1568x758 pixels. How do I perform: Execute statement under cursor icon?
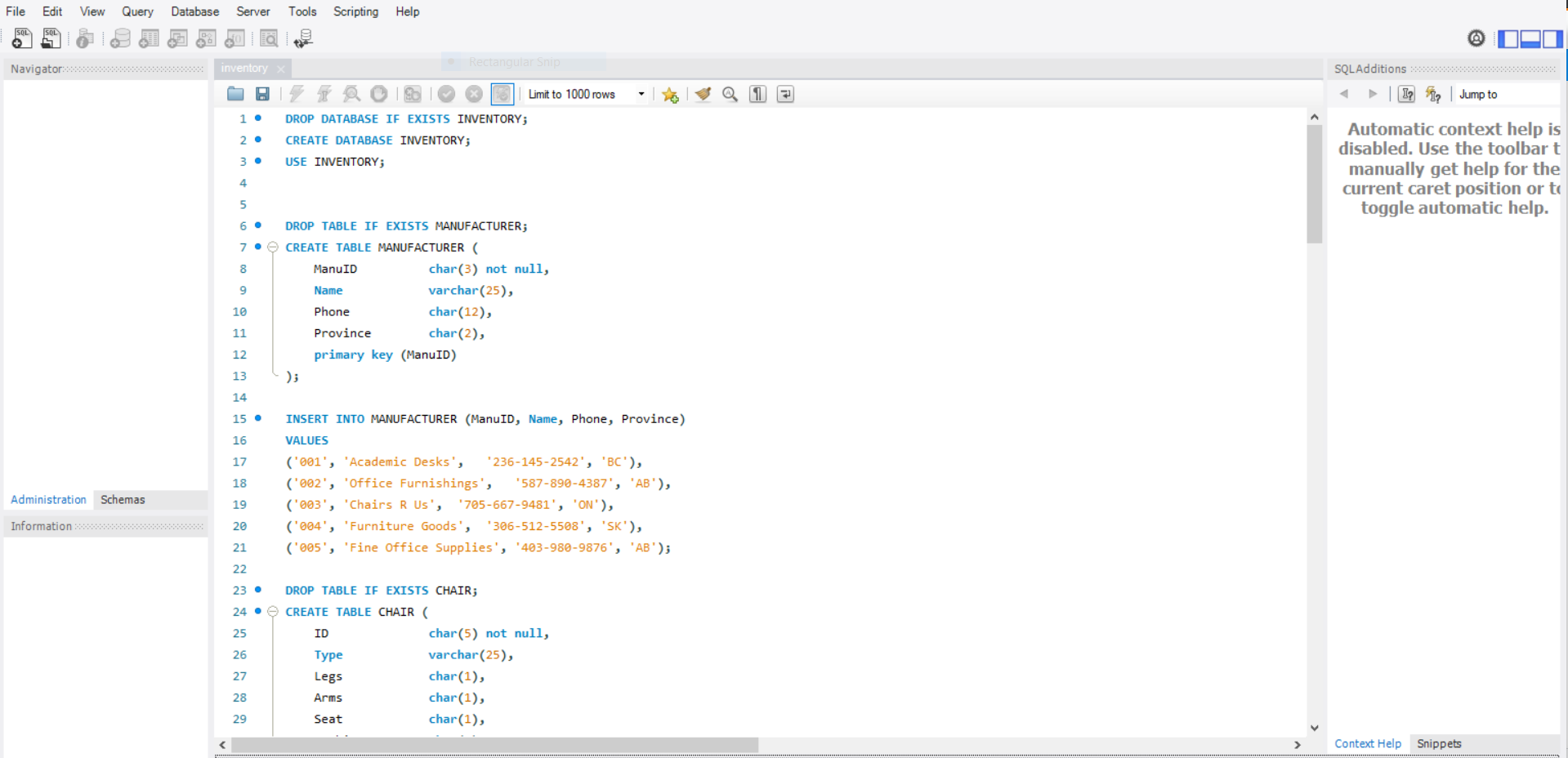324,94
